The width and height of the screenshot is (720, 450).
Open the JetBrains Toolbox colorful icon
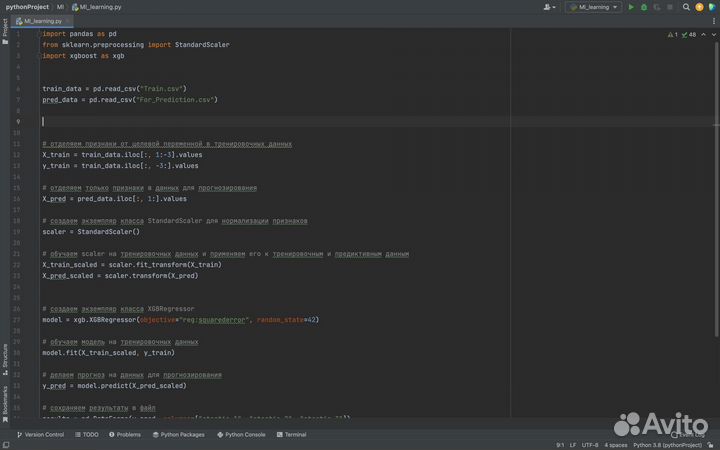(712, 7)
